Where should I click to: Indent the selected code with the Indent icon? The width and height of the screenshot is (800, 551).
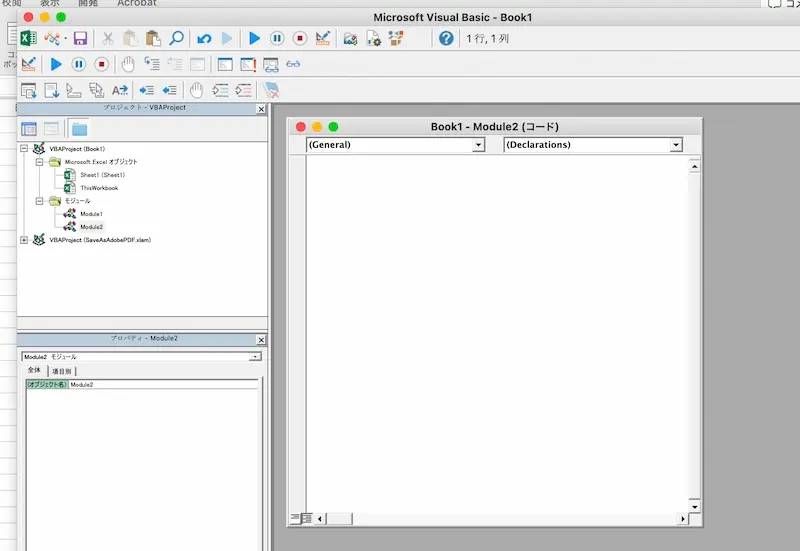click(146, 91)
